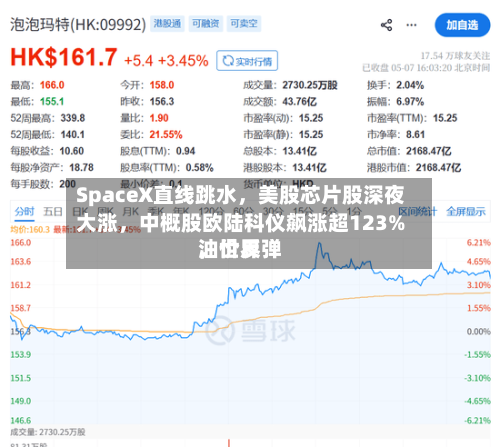Click the 17.54 万球友关注 follower text
This screenshot has width=500, height=447.
tap(455, 56)
